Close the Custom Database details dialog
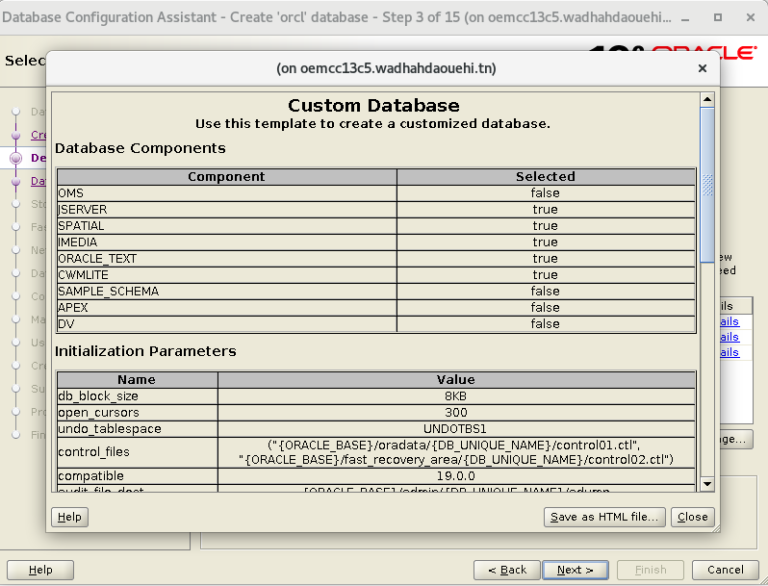The width and height of the screenshot is (768, 586). pyautogui.click(x=702, y=68)
